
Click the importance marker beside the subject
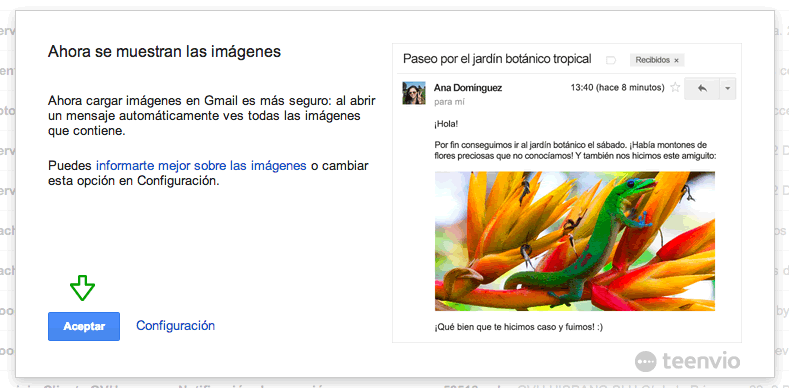(611, 60)
